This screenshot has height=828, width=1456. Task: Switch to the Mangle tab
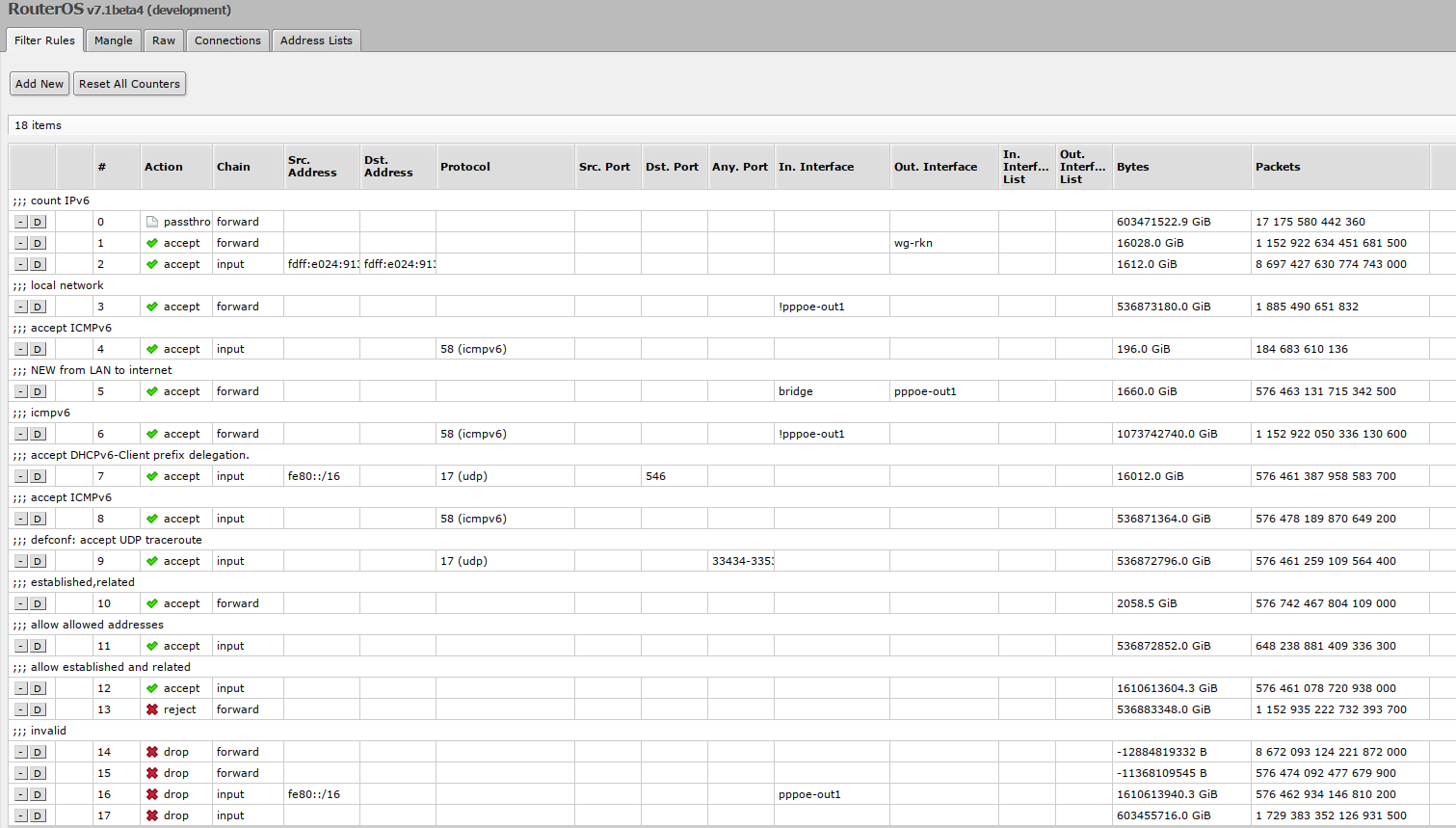[114, 40]
